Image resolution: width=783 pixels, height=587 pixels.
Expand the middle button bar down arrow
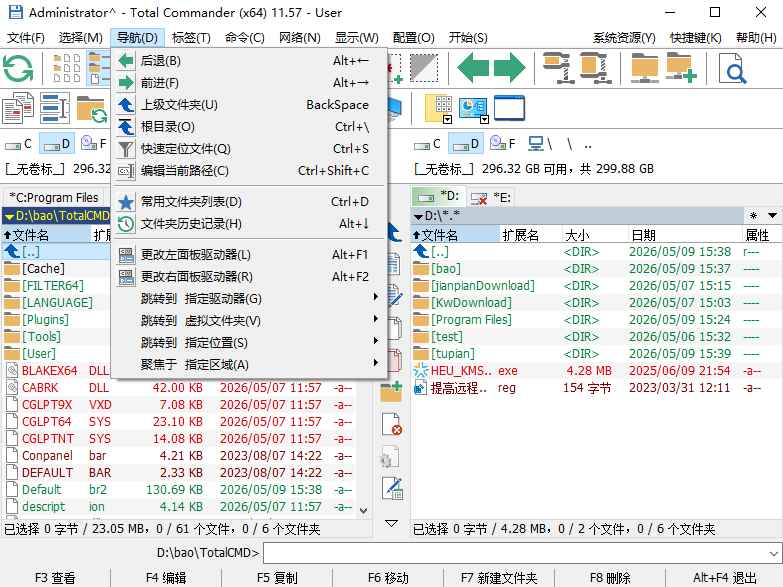392,523
